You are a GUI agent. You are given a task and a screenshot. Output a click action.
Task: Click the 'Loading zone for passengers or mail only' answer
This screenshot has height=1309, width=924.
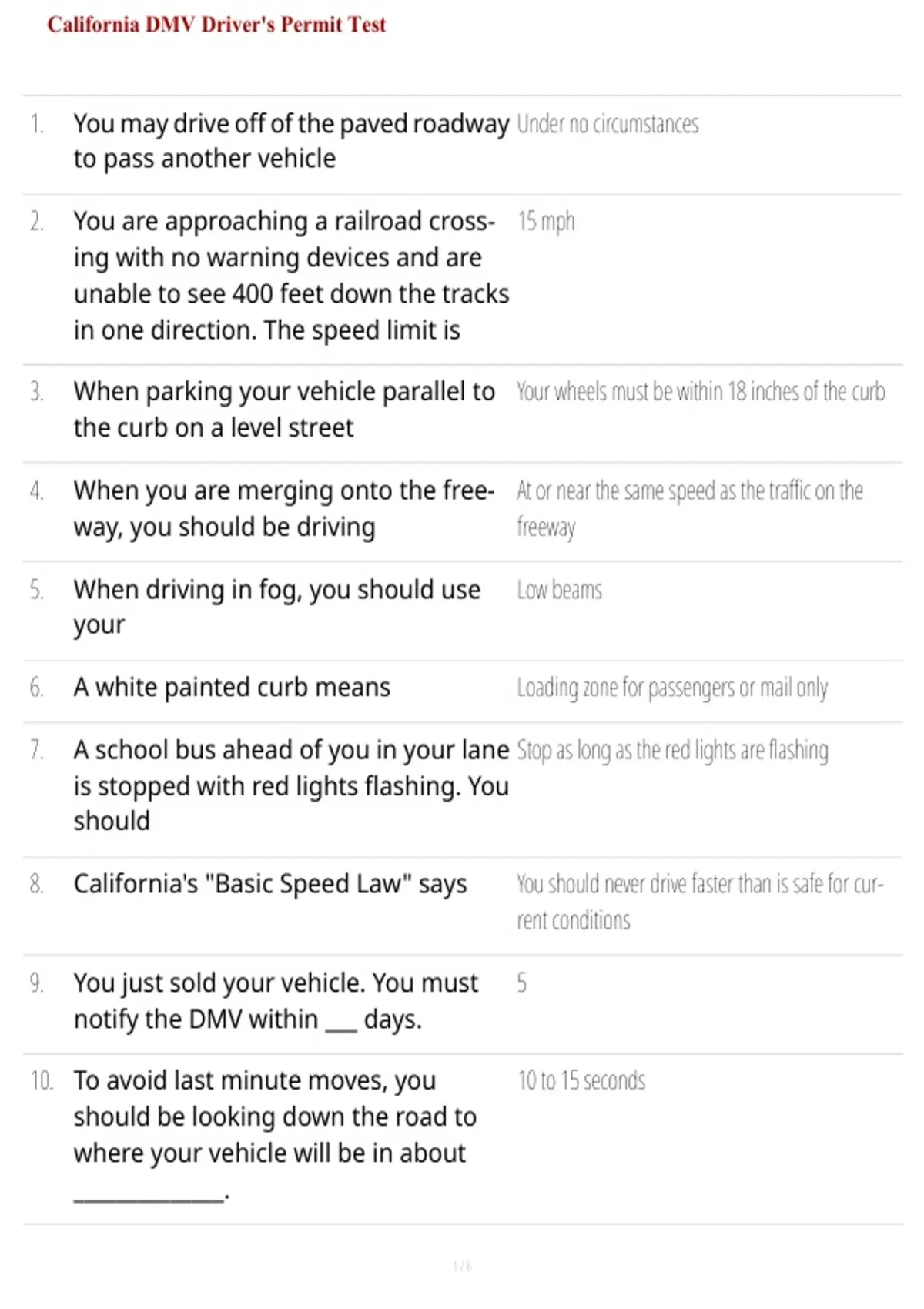click(x=672, y=688)
